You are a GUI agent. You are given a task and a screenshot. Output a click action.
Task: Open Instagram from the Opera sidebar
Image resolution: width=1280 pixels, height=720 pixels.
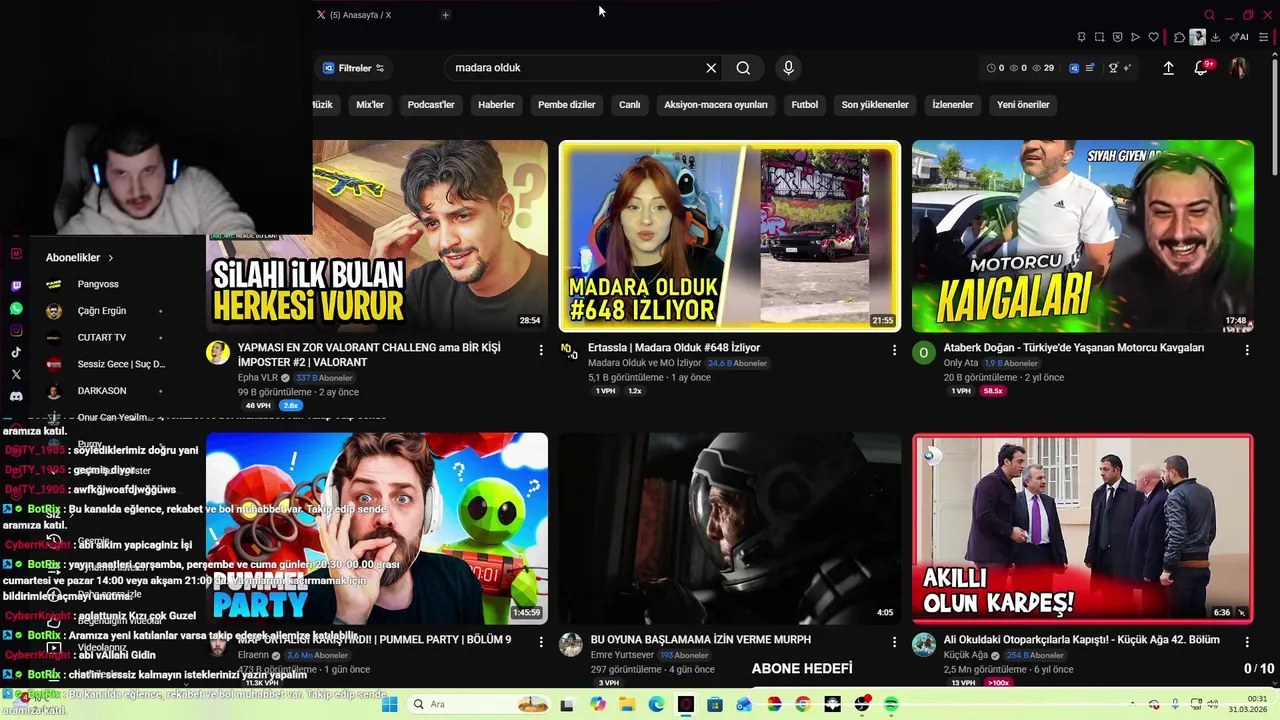[16, 330]
